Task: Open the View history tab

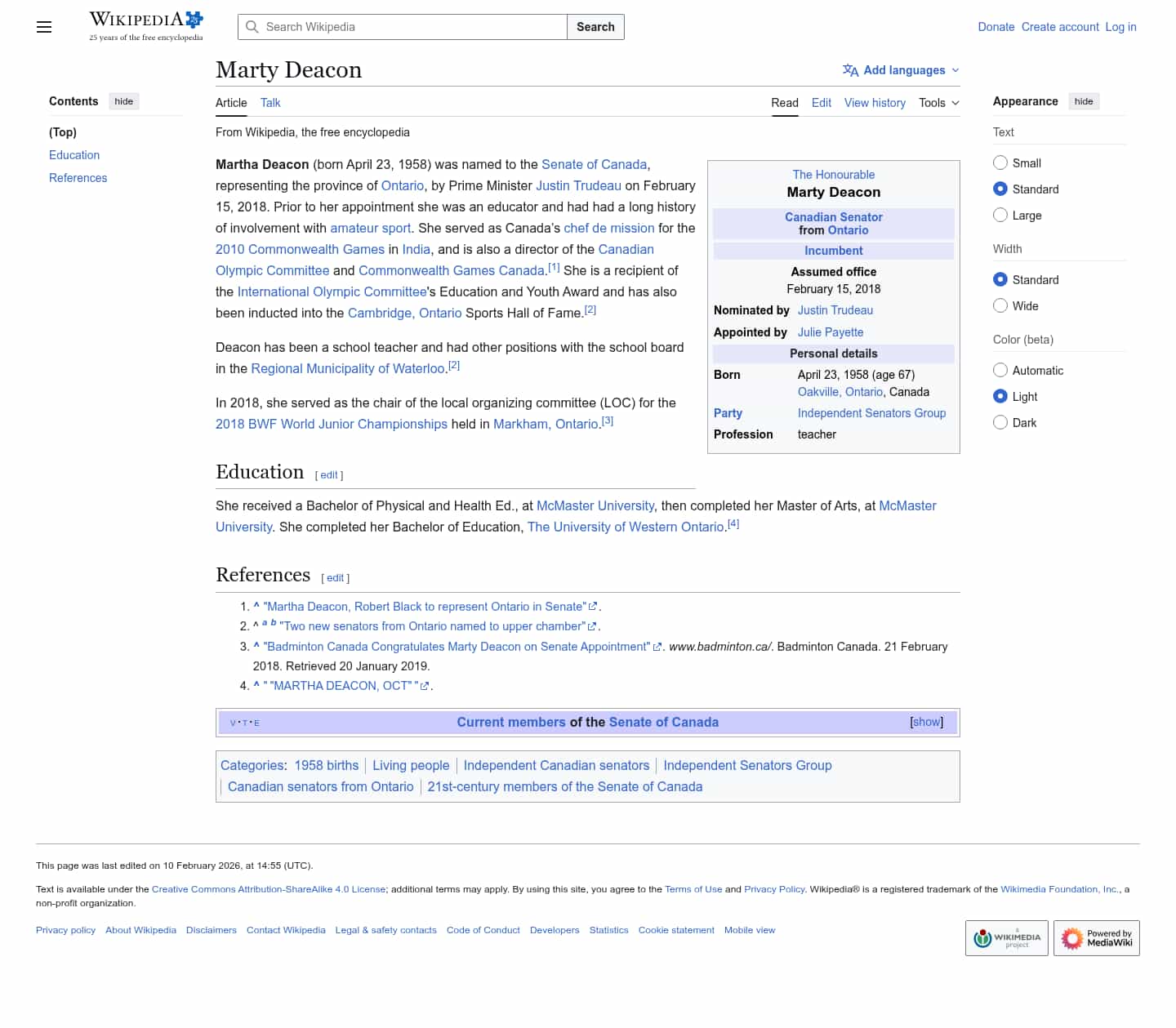Action: 875,103
